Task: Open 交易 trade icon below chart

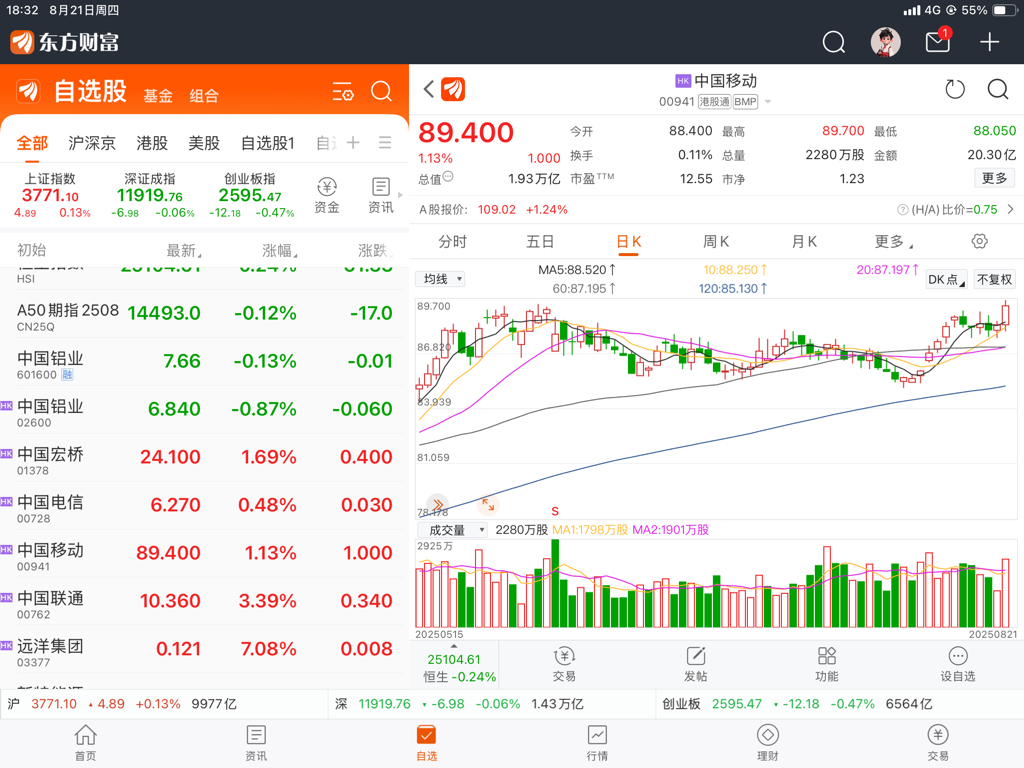Action: (x=564, y=664)
